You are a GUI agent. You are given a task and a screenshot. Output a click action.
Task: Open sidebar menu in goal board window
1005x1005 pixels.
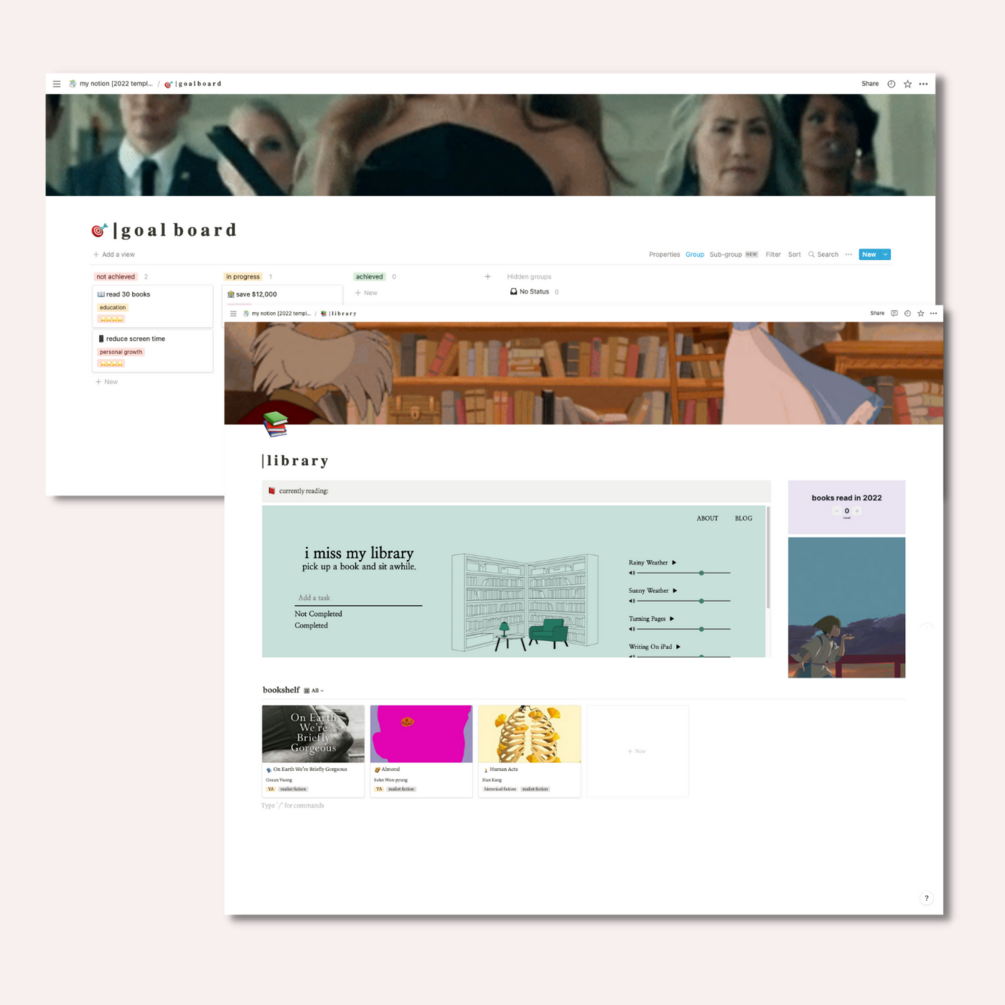(56, 84)
